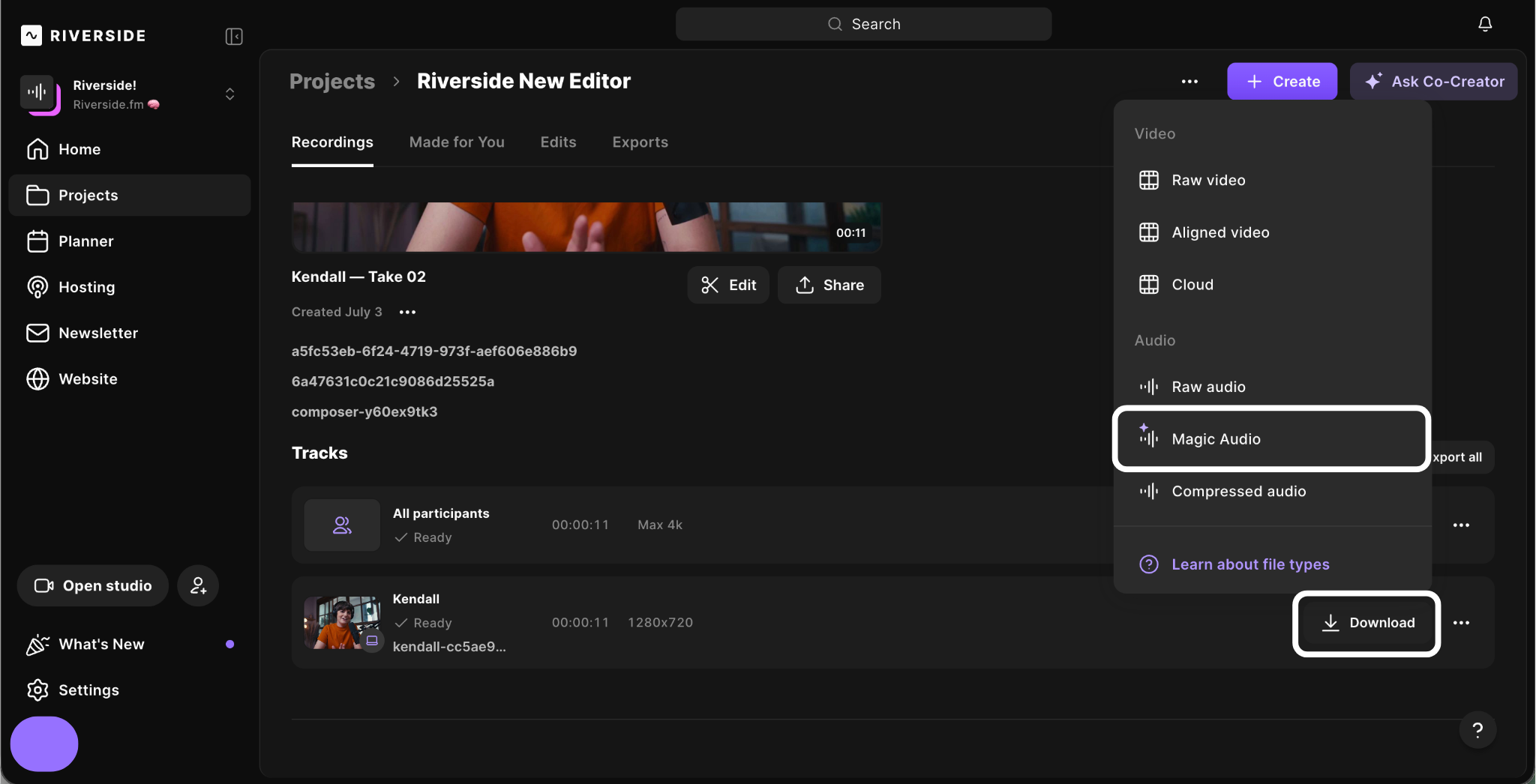Click the help question mark button

(x=1477, y=730)
